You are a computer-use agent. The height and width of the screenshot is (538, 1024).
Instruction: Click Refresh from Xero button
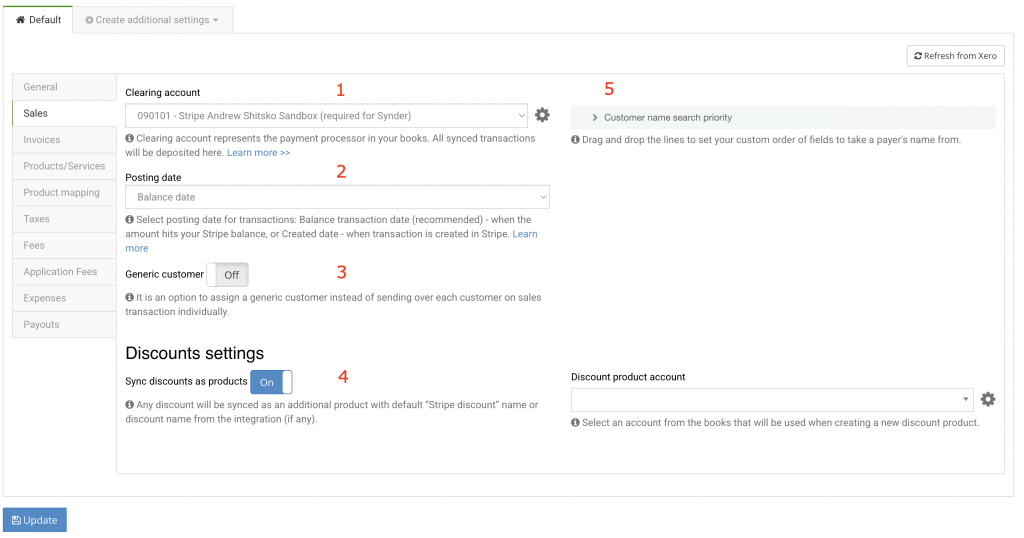[x=955, y=56]
